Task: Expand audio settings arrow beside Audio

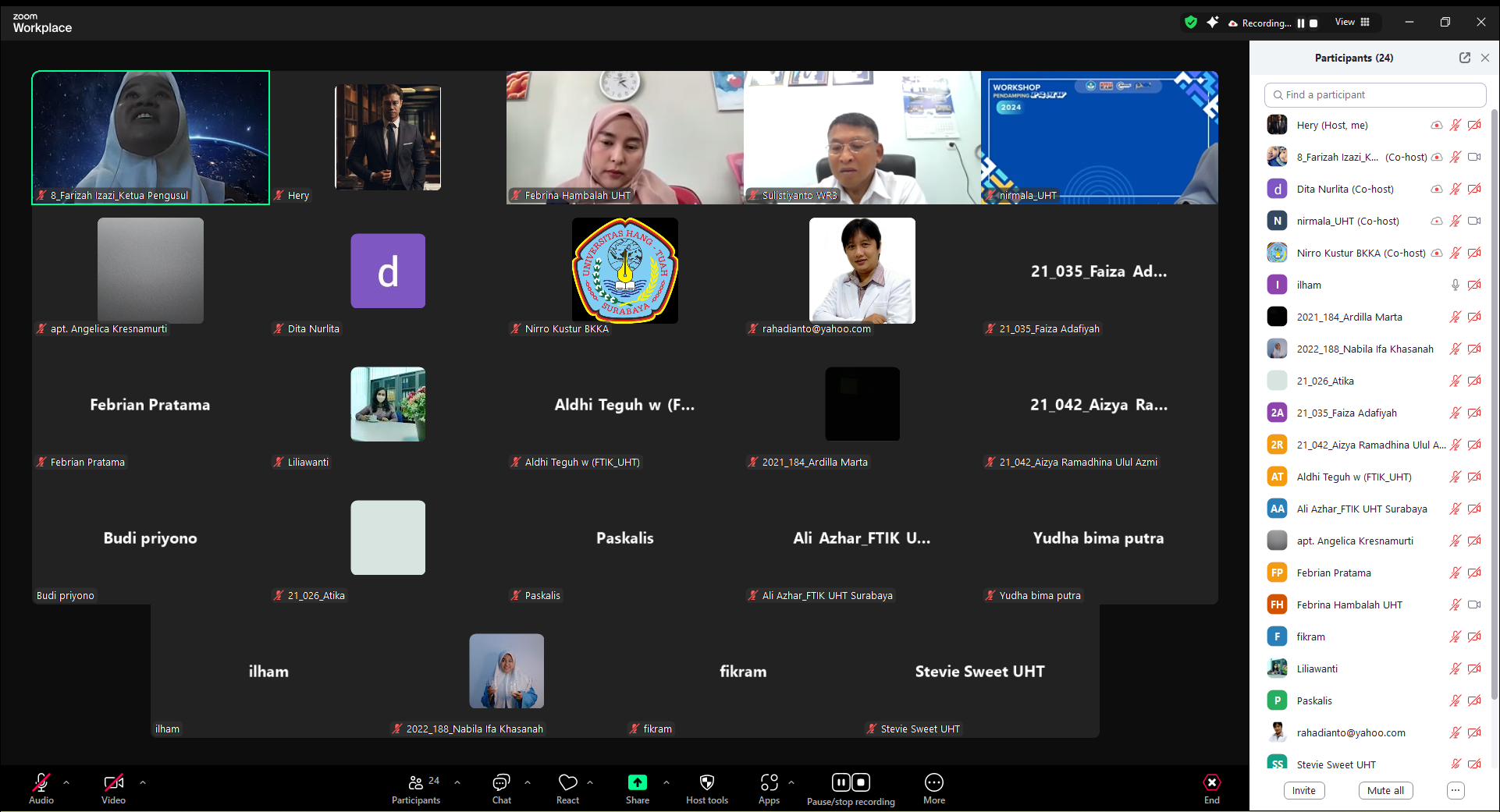Action: pyautogui.click(x=66, y=782)
